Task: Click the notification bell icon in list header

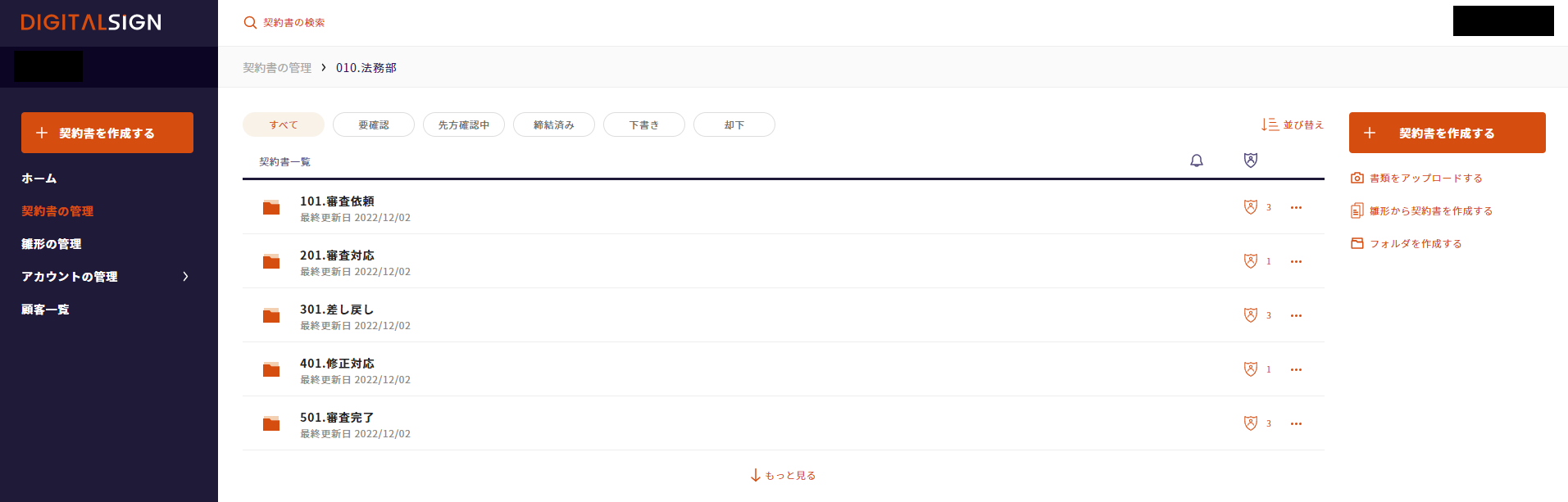Action: point(1197,161)
